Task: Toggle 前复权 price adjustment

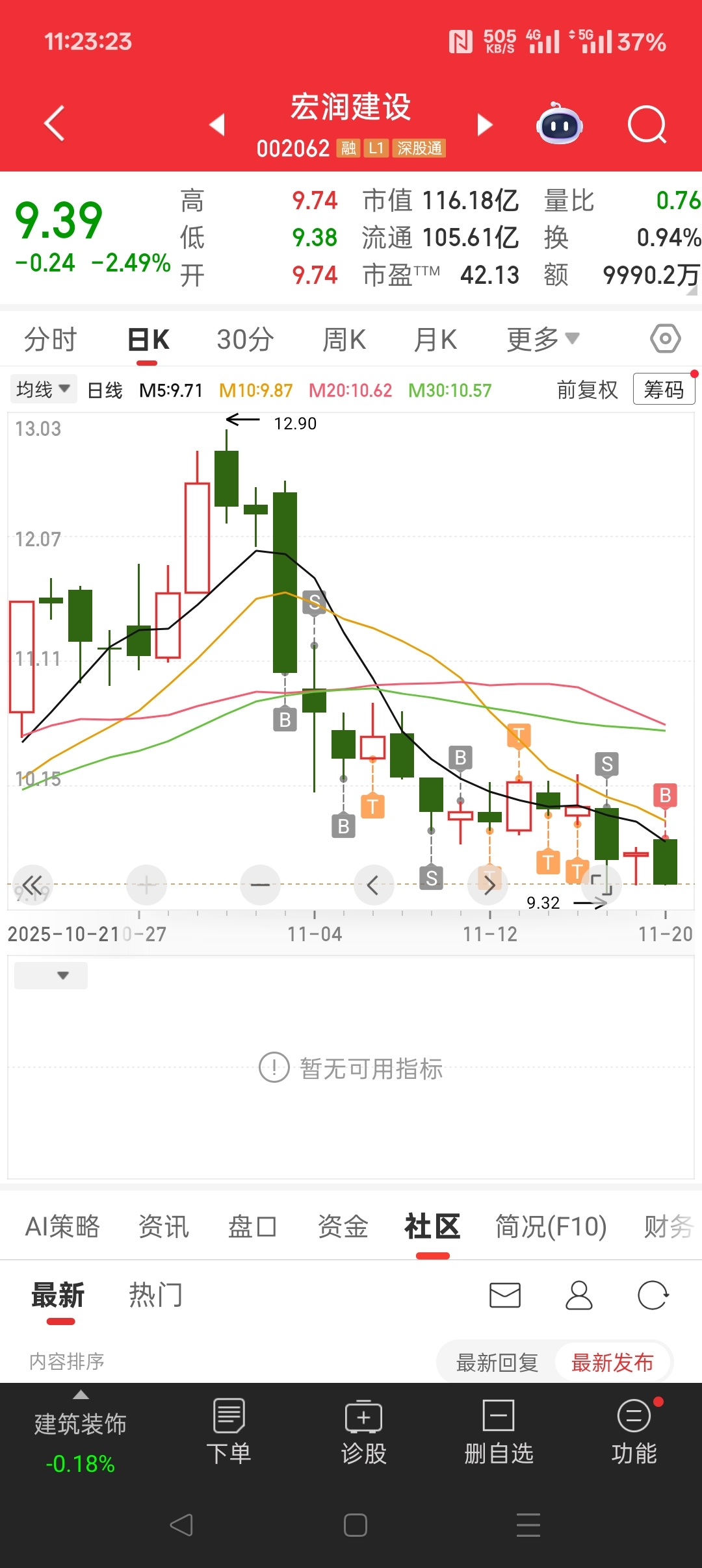Action: click(587, 390)
